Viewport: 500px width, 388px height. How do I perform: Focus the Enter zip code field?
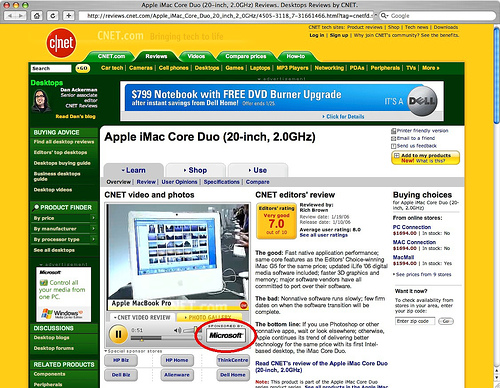click(415, 321)
